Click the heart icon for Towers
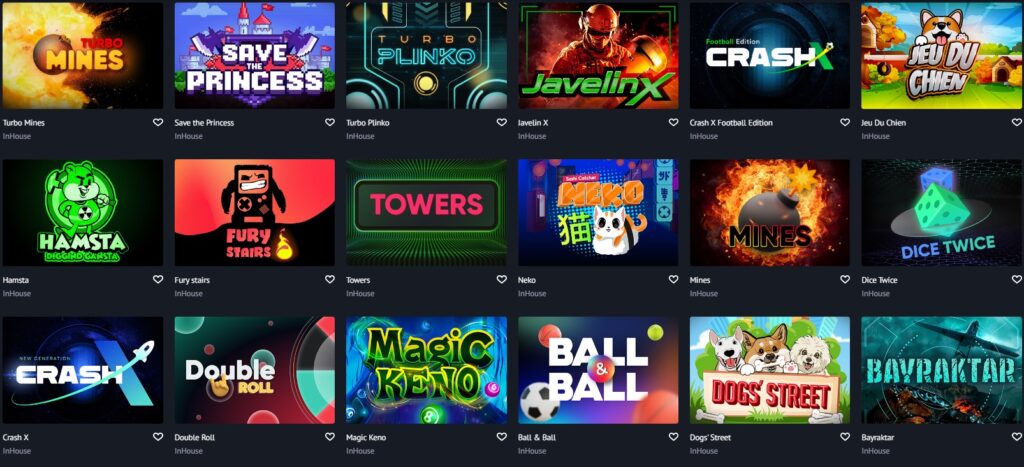 pyautogui.click(x=501, y=280)
